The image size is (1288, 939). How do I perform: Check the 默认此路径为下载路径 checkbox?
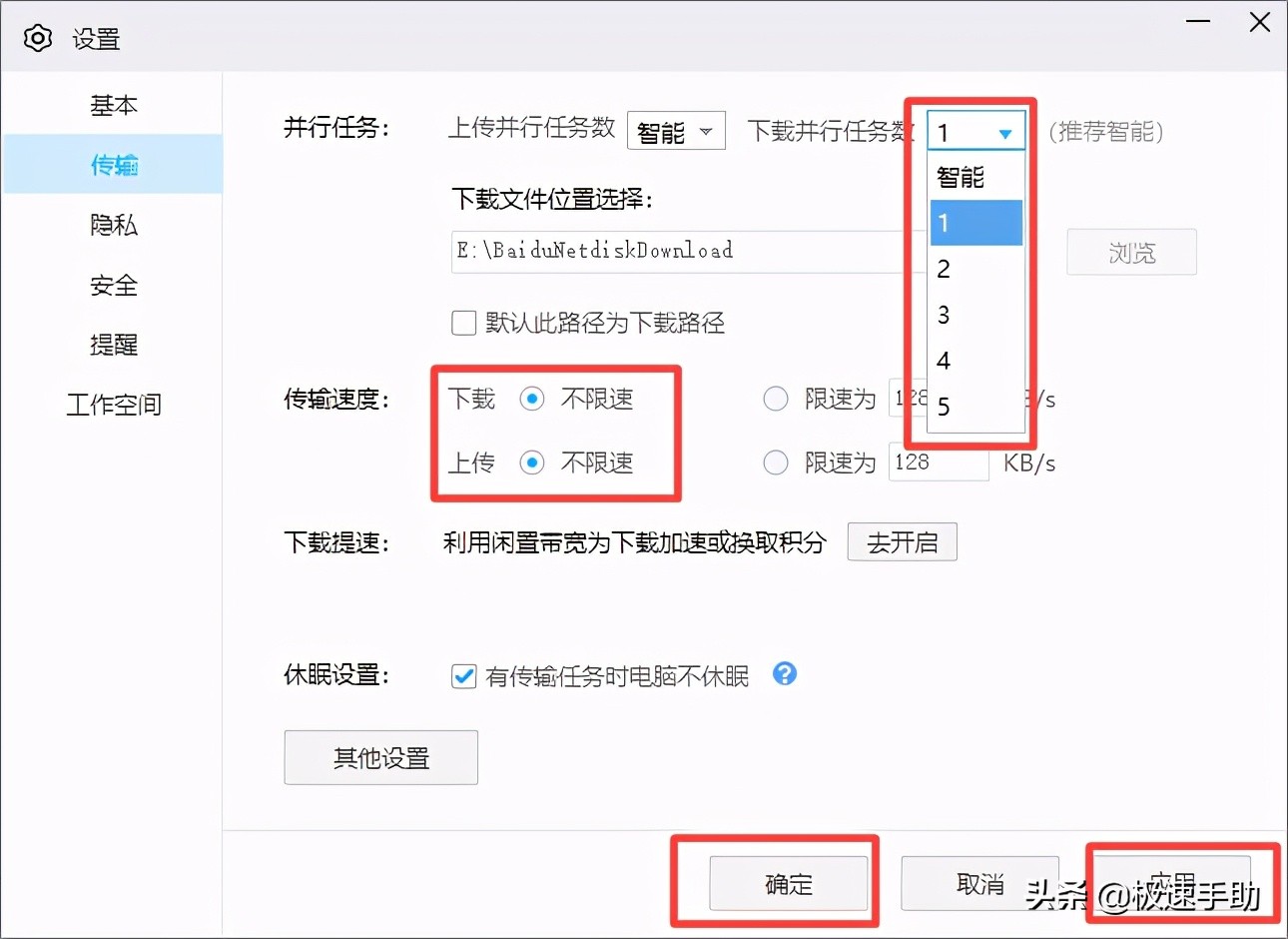coord(463,322)
